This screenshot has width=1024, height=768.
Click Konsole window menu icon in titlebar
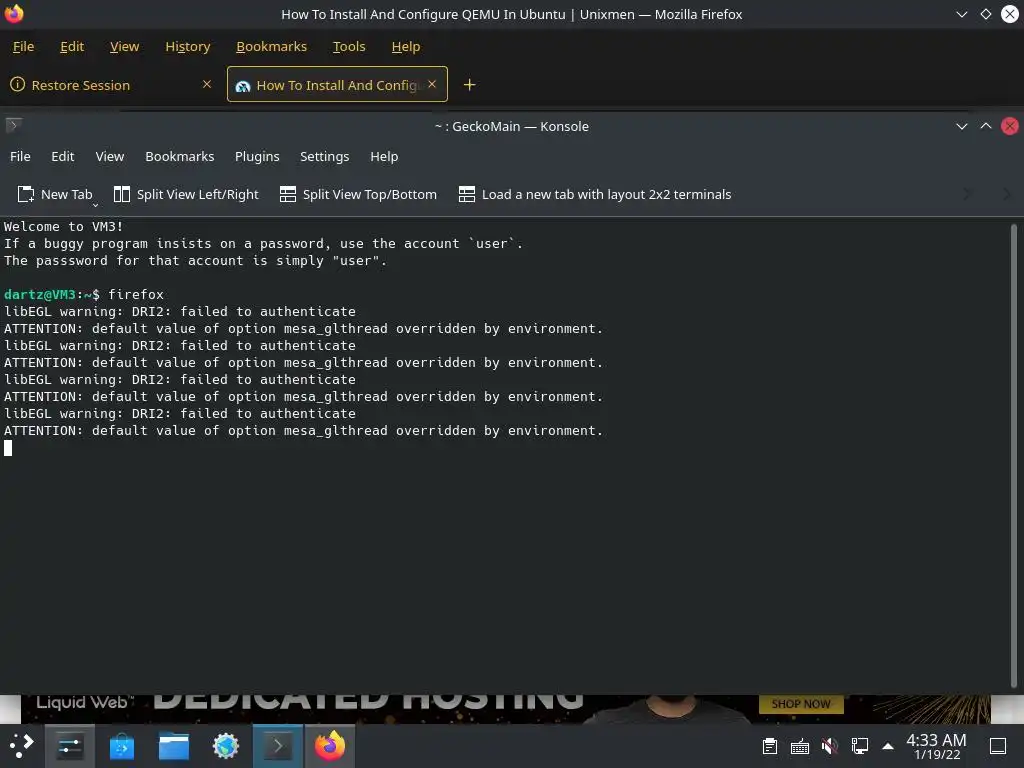pos(14,125)
